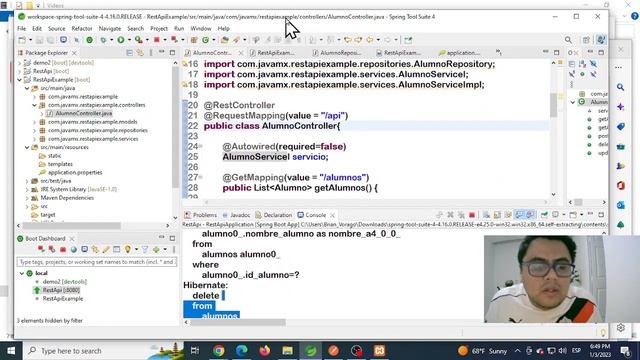This screenshot has height=360, width=640.
Task: Toggle Show Console on standard output change
Action: point(519,215)
